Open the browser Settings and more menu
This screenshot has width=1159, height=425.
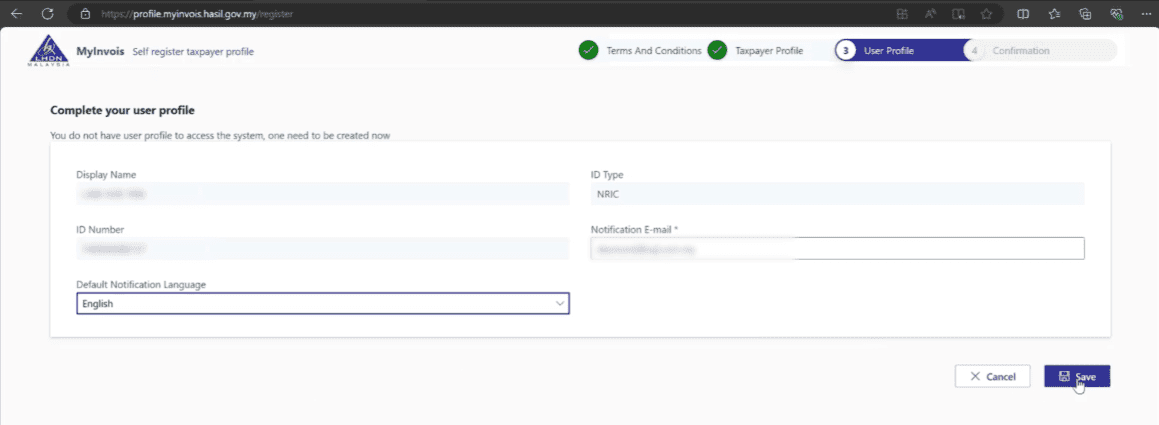point(1145,13)
